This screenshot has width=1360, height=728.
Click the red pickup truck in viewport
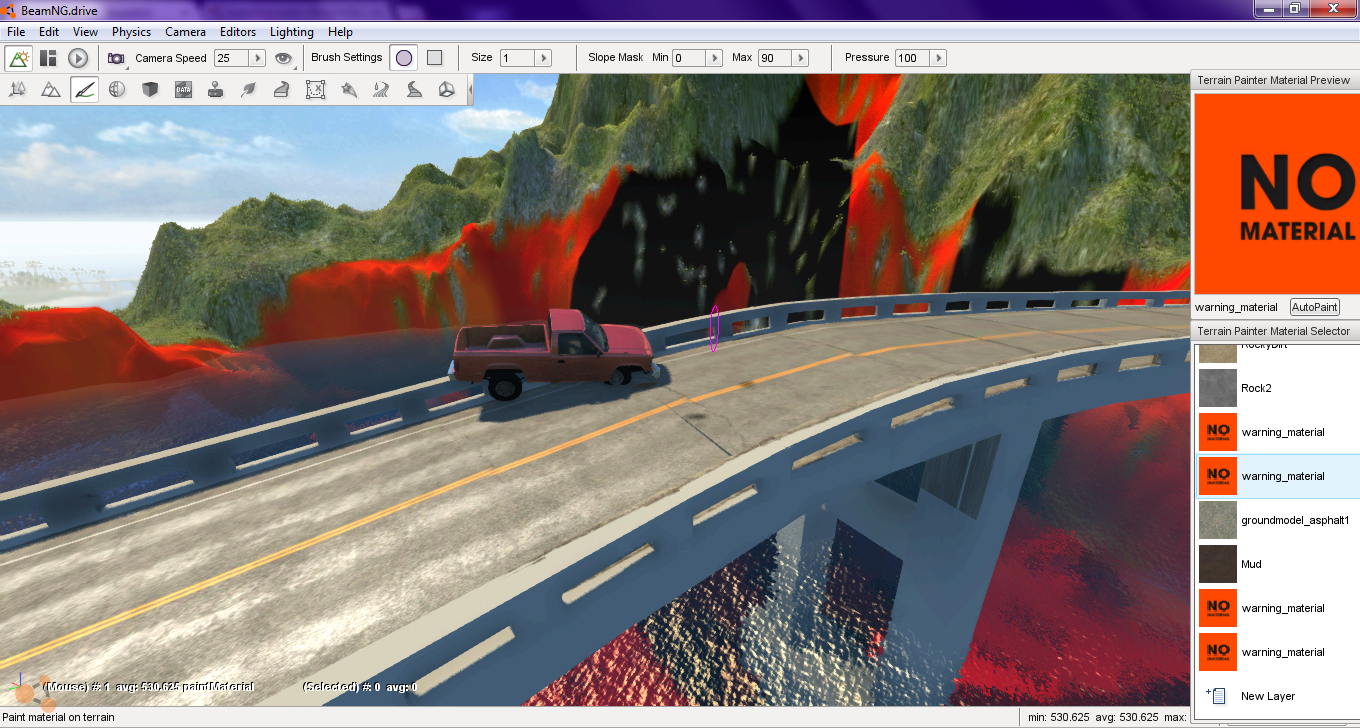(x=553, y=352)
